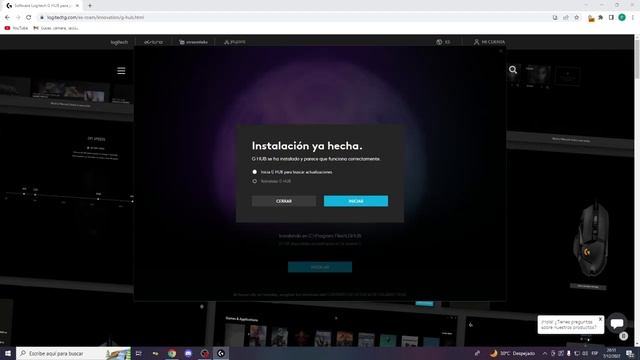
Task: Click the orange folder extension icon
Action: 591,18
